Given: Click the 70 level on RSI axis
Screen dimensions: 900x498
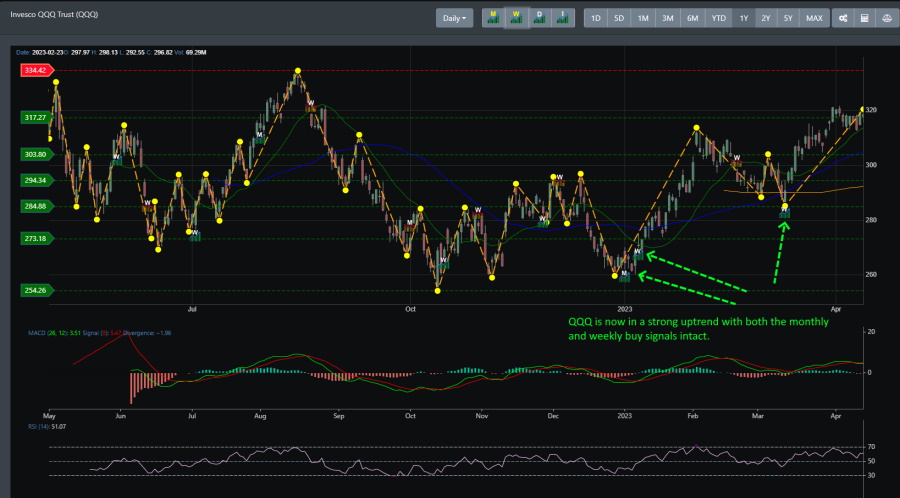Looking at the screenshot, I should 871,447.
